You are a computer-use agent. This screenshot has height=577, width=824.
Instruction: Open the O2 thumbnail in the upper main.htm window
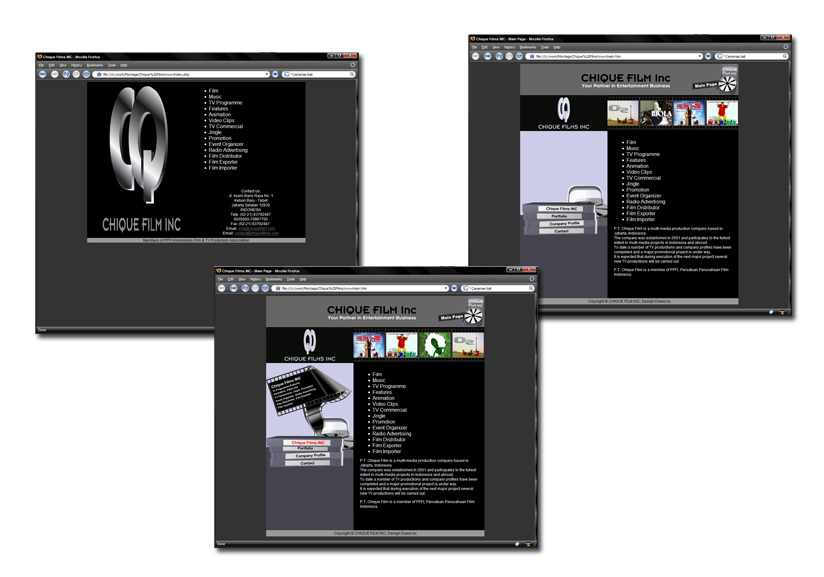click(623, 114)
